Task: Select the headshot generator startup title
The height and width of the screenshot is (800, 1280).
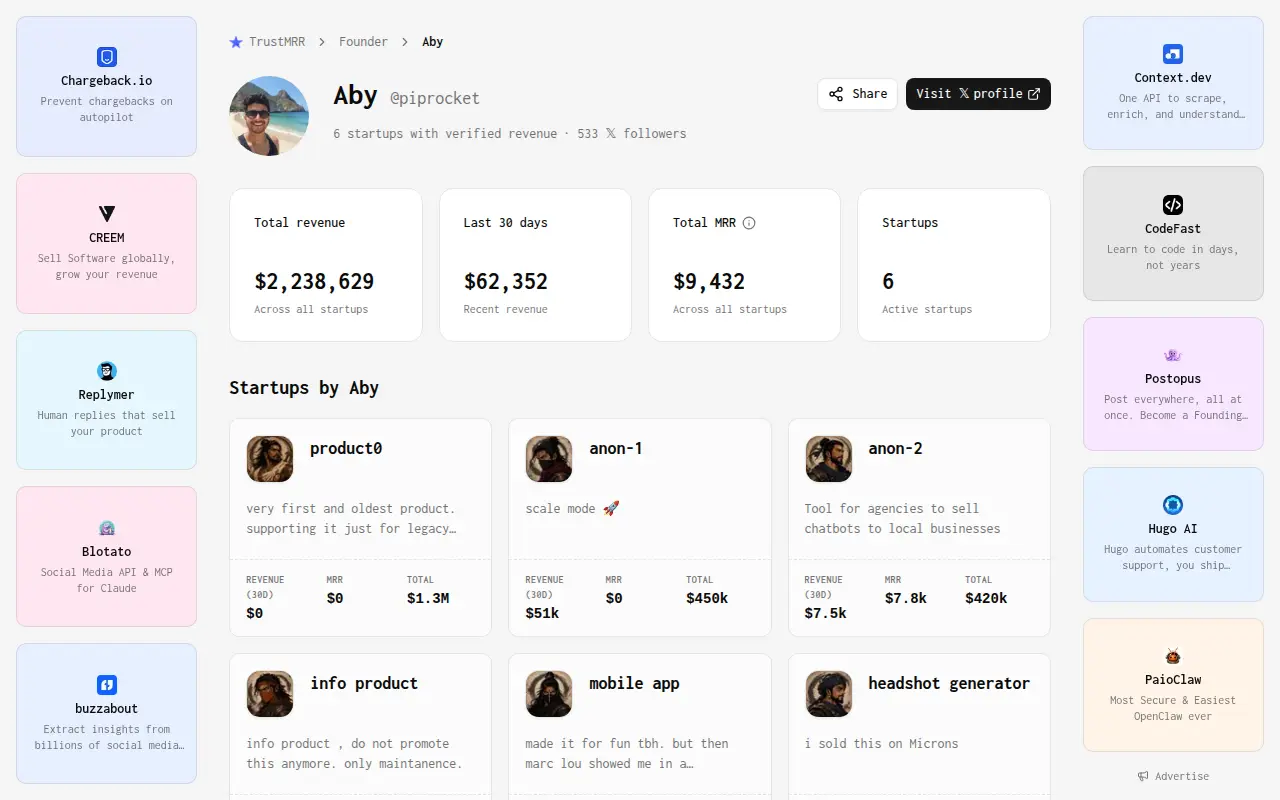Action: point(949,683)
